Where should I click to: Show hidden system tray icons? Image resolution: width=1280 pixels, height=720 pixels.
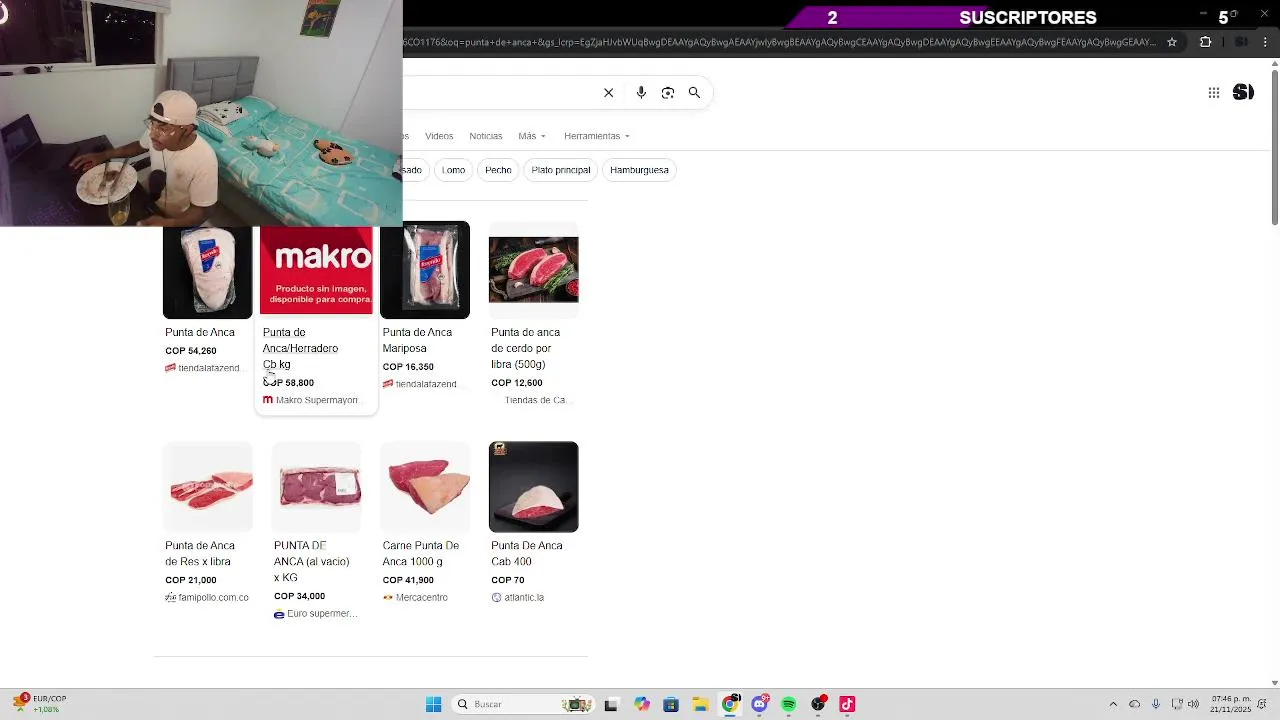point(1113,704)
